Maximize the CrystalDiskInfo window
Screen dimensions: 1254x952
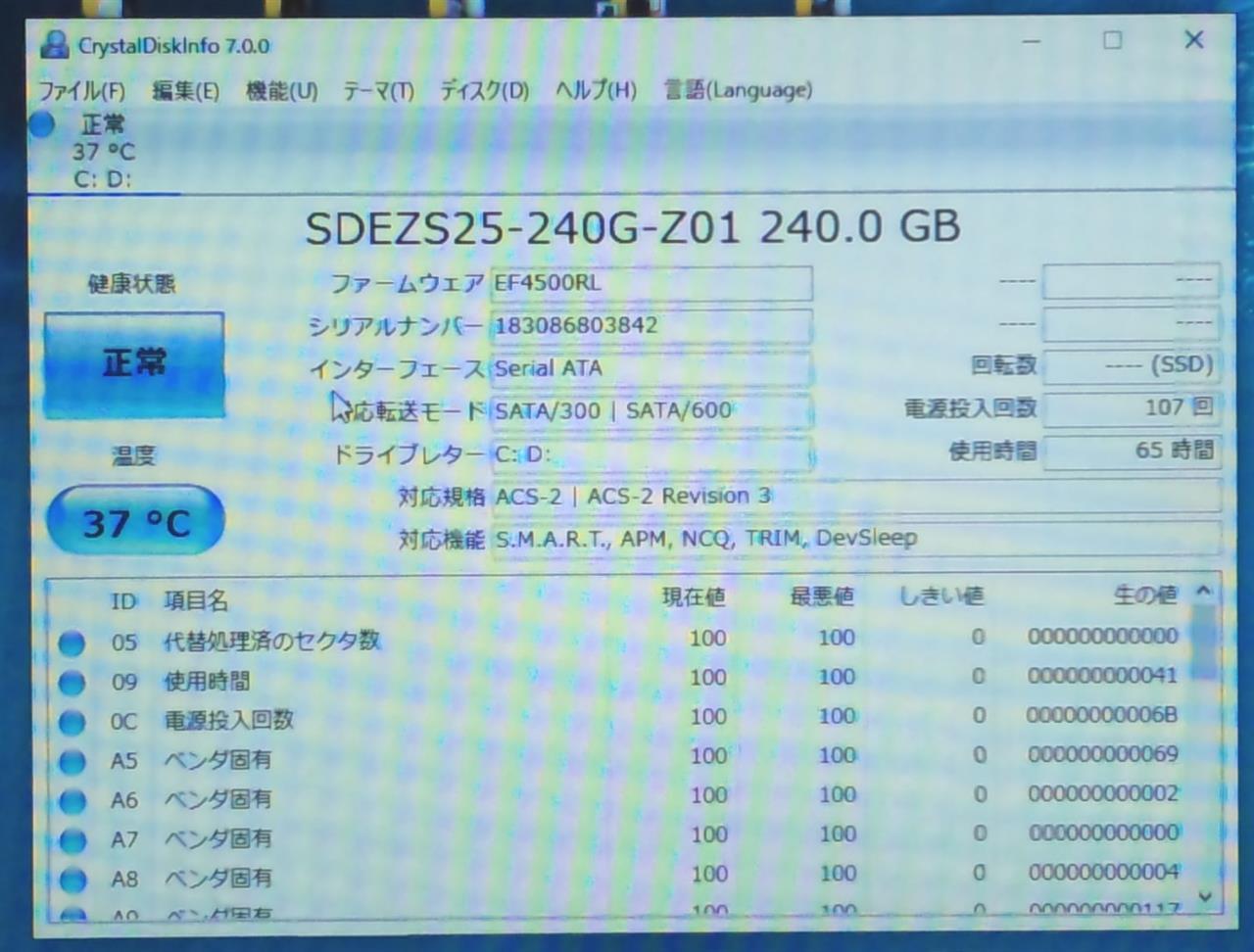coord(1112,40)
